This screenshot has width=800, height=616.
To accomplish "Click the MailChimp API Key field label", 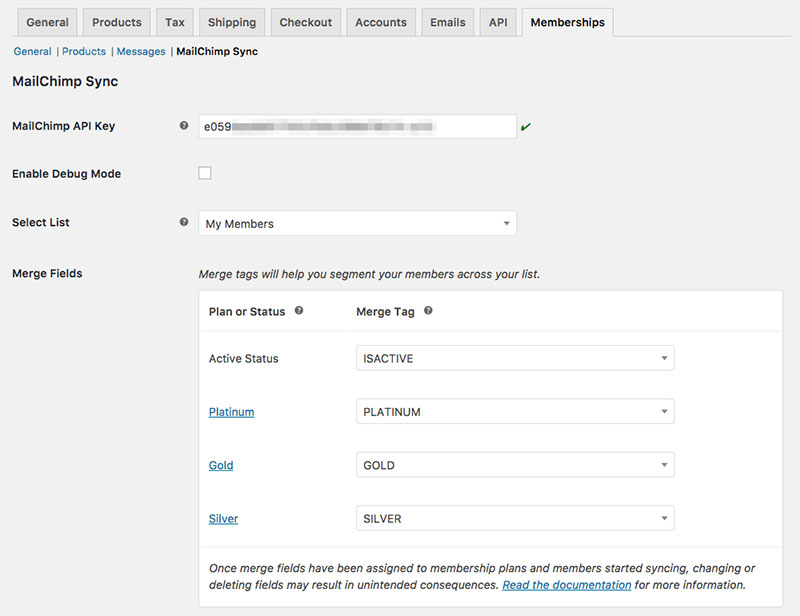I will tap(64, 126).
